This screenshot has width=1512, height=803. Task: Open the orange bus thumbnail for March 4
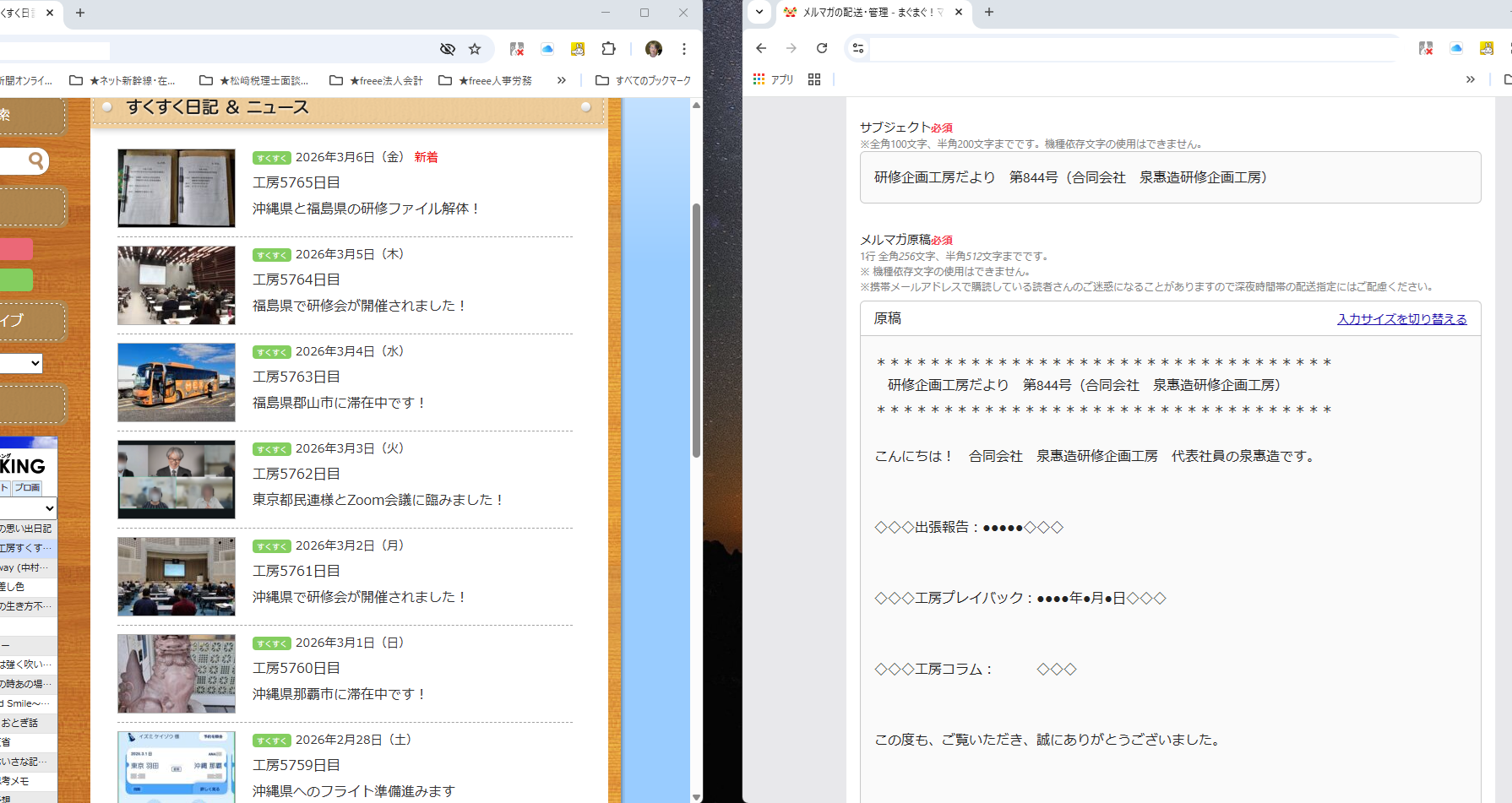(x=177, y=383)
